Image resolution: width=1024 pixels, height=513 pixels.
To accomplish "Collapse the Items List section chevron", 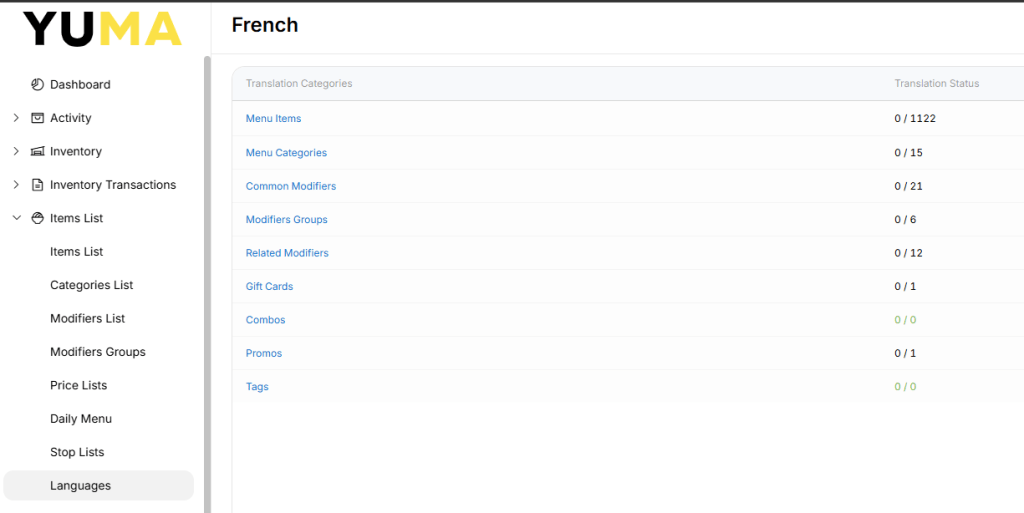I will 16,218.
